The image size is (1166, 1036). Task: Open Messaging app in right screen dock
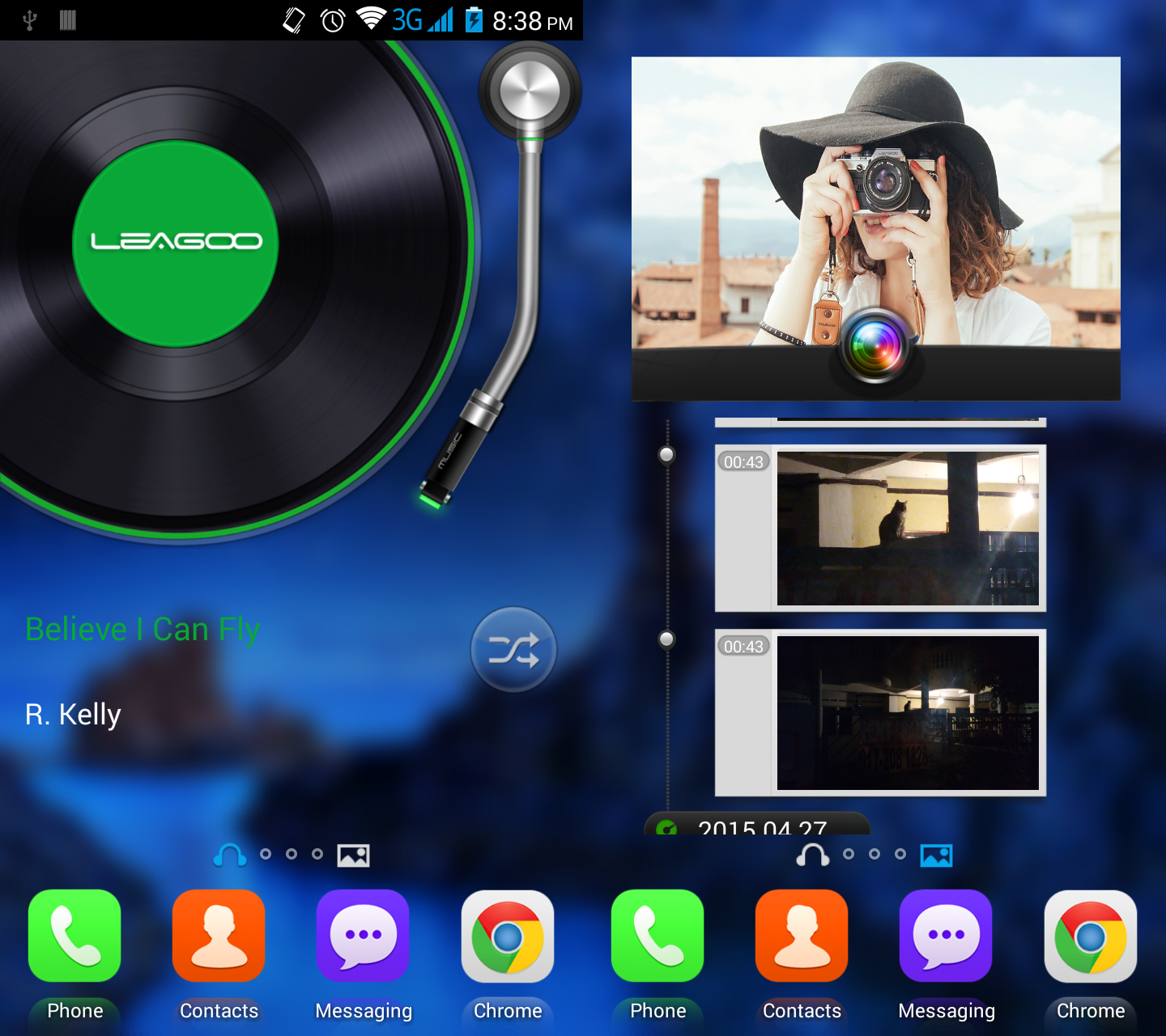pos(946,936)
